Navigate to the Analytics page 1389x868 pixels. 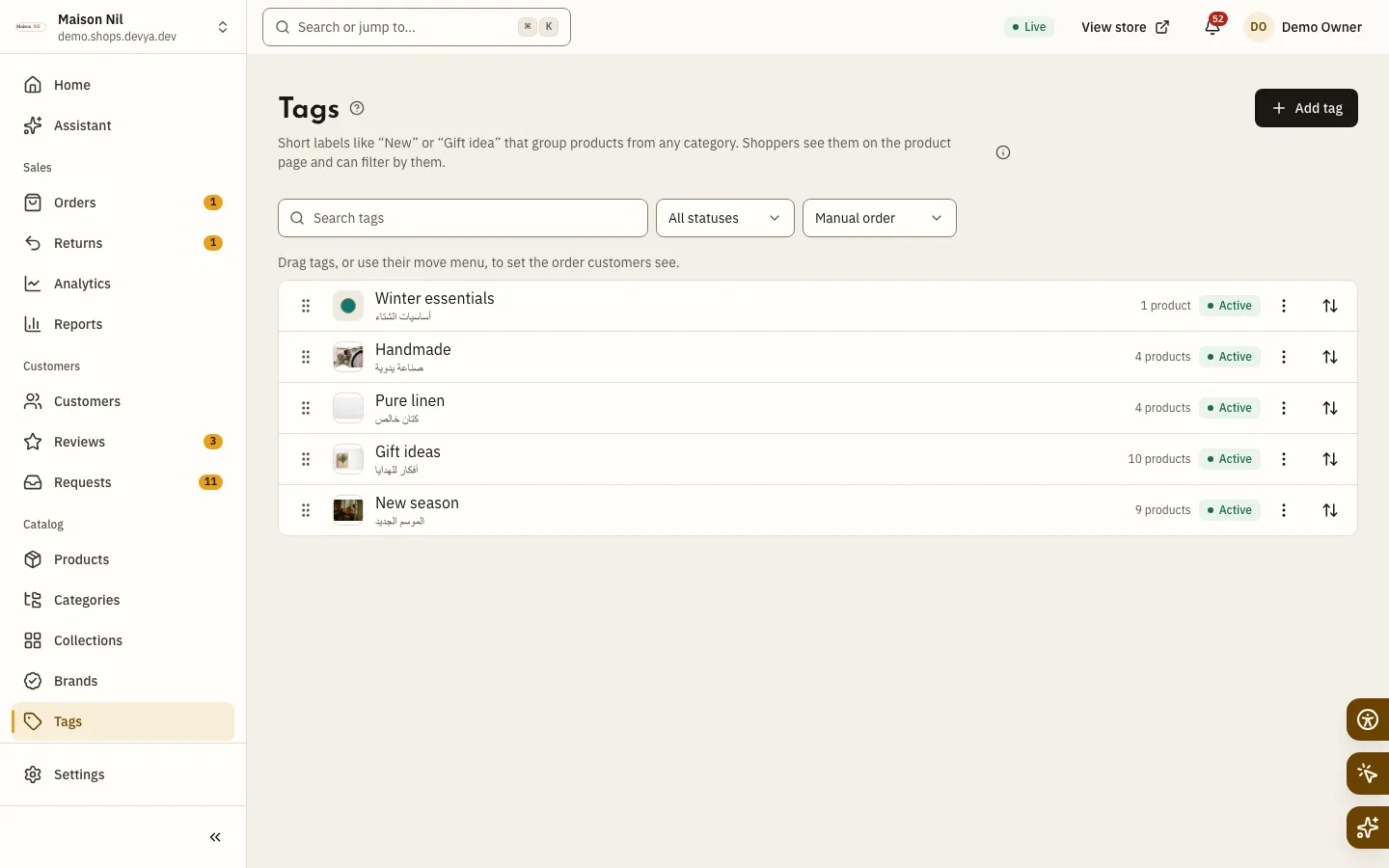click(123, 284)
